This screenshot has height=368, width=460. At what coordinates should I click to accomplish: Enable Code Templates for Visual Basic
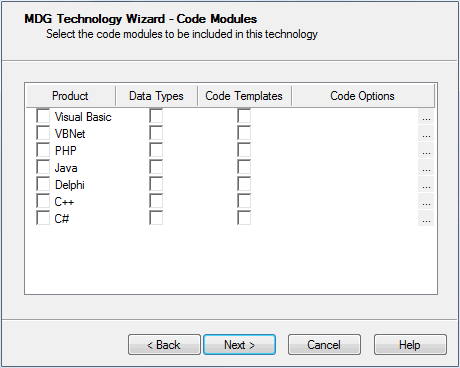[x=244, y=116]
